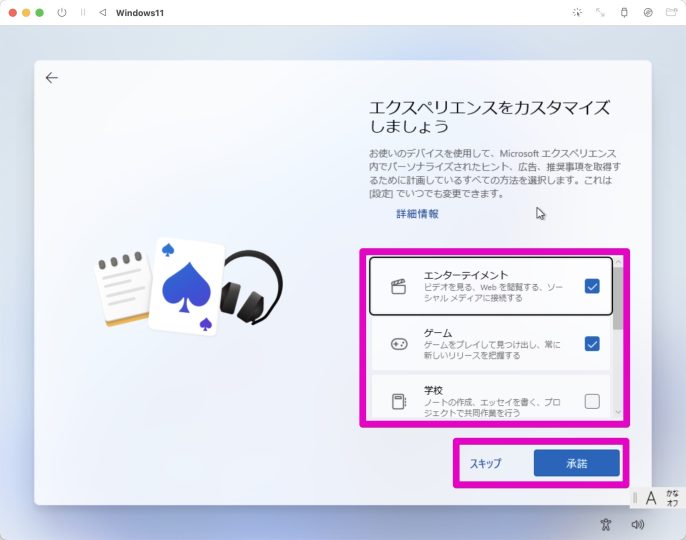This screenshot has width=686, height=540.
Task: Click the brightness sparkle icon in title bar
Action: point(577,13)
